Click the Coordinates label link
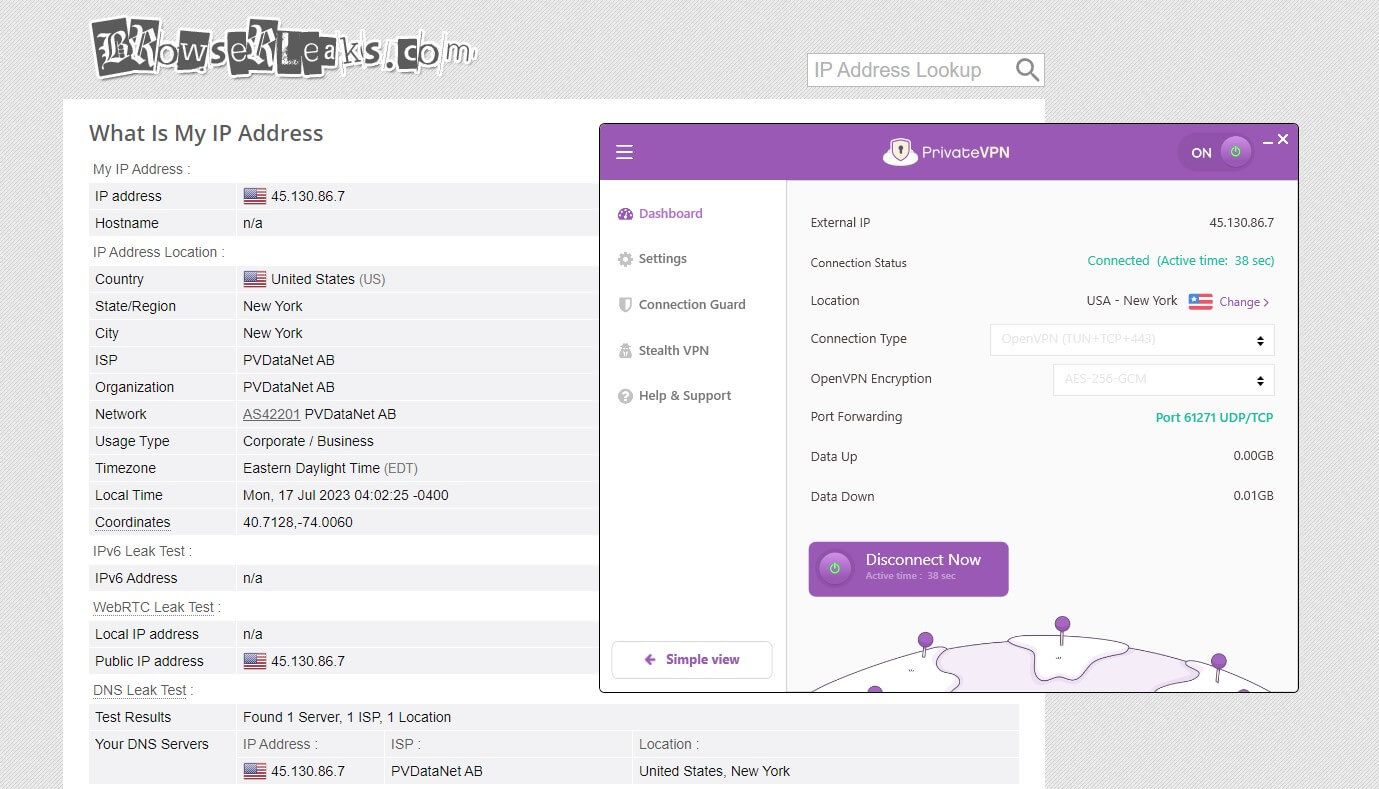Image resolution: width=1379 pixels, height=789 pixels. (x=132, y=522)
